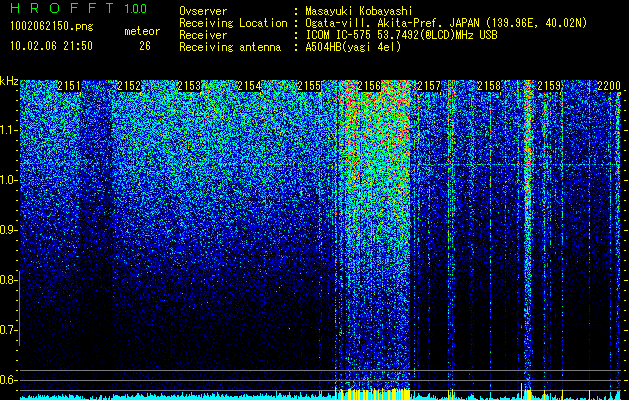The width and height of the screenshot is (629, 400).
Task: Click the 2158 time marker
Action: pos(489,86)
